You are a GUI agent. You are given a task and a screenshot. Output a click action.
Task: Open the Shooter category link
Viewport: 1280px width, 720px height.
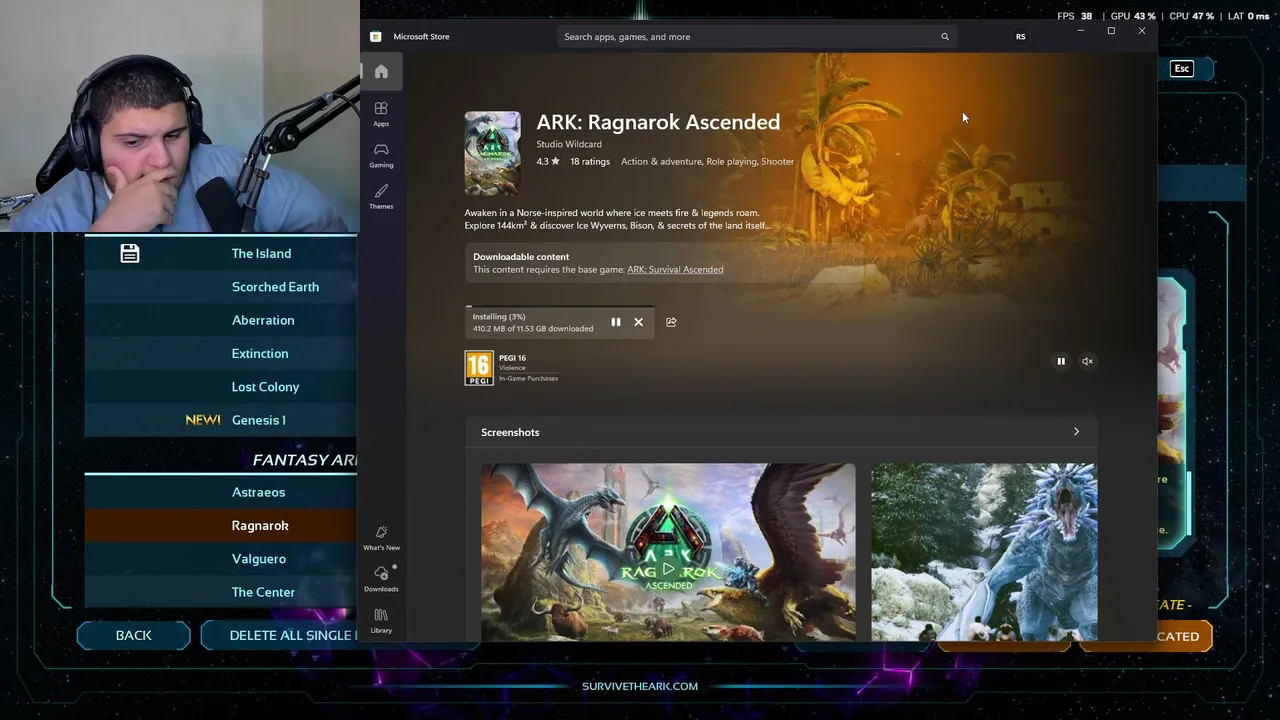778,162
